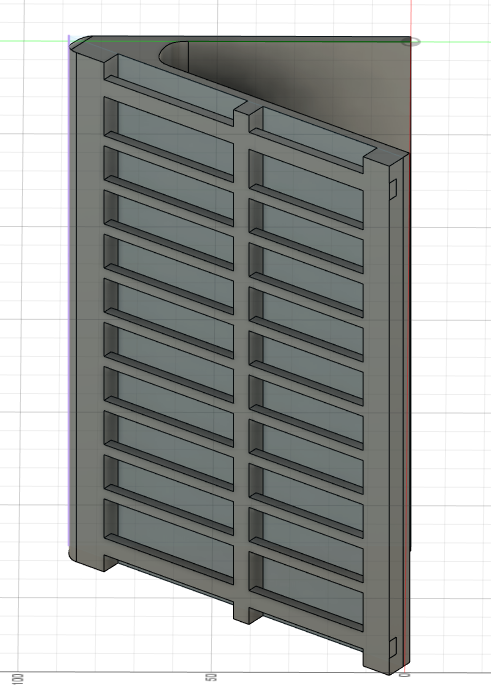
Task: Click the "0" grid ruler label
Action: pyautogui.click(x=405, y=675)
